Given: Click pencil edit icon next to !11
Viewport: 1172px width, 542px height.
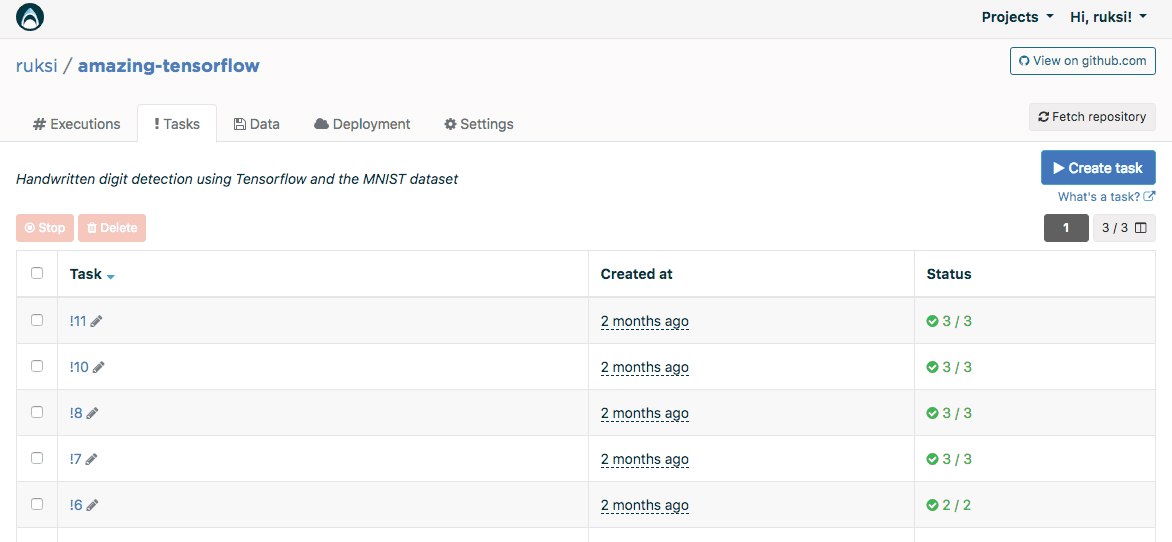Looking at the screenshot, I should point(96,321).
